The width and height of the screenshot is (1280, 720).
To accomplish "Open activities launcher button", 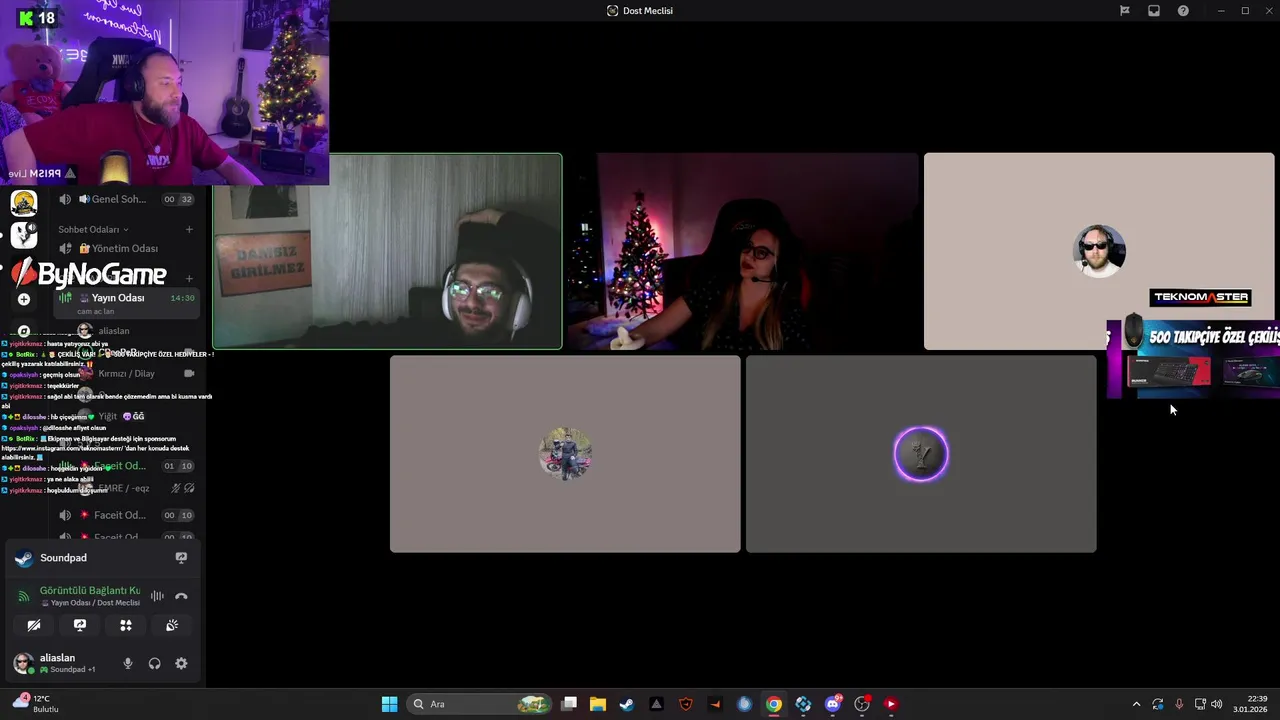I will click(x=126, y=626).
